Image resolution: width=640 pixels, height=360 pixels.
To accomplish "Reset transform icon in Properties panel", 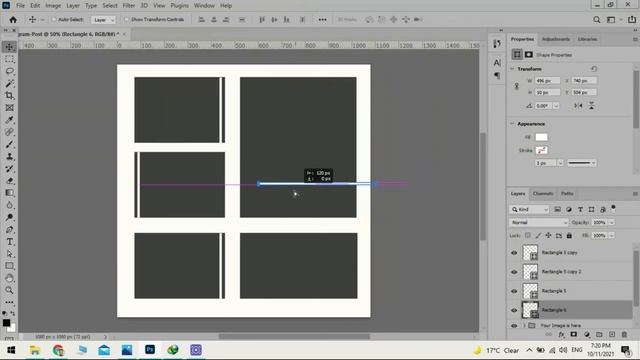I will (594, 69).
